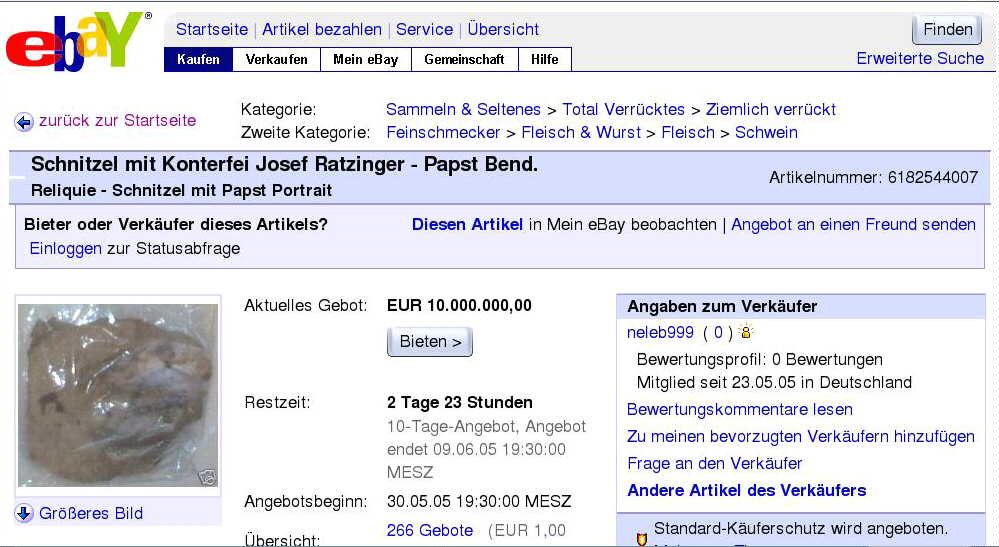
Task: Click the Artikelnummer: 6182544007 text
Action: click(873, 177)
